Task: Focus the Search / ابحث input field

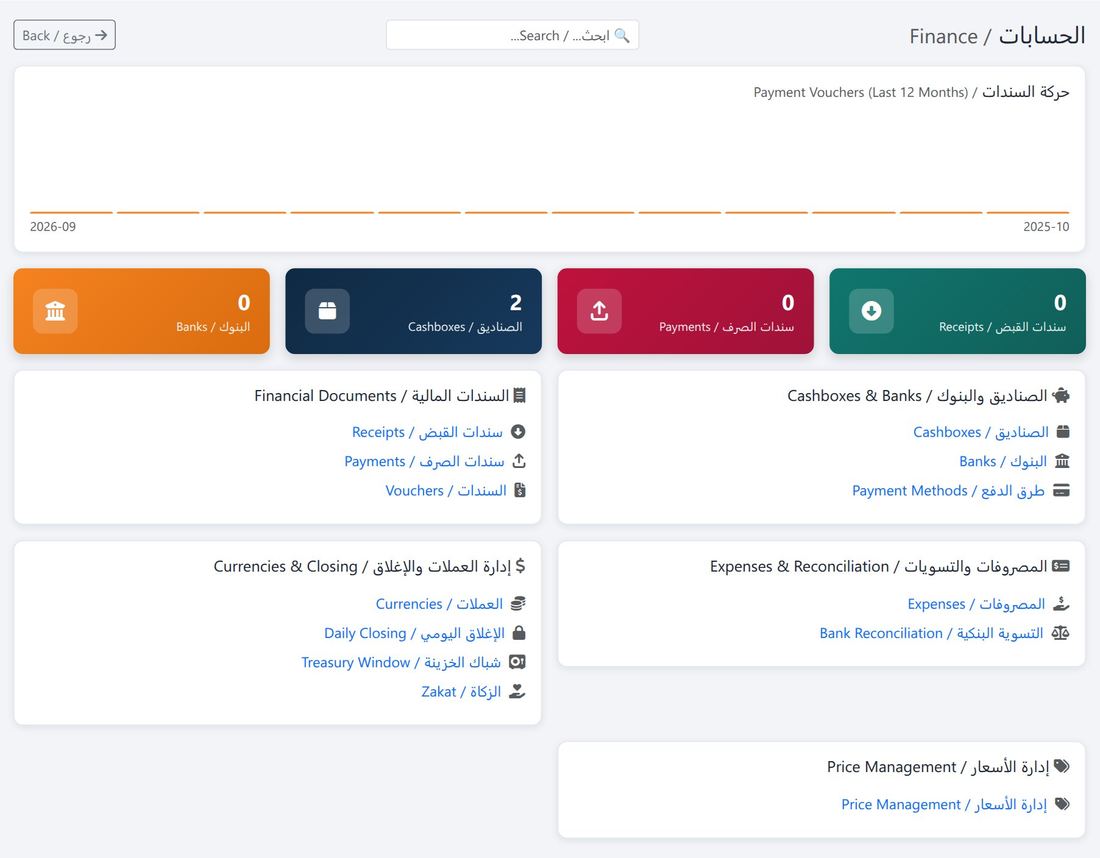Action: pos(512,35)
